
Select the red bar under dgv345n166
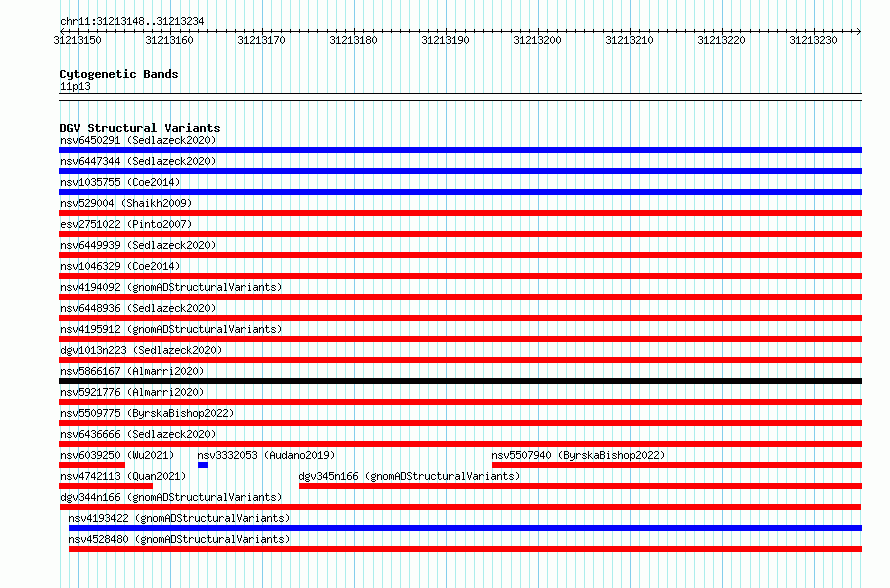581,486
